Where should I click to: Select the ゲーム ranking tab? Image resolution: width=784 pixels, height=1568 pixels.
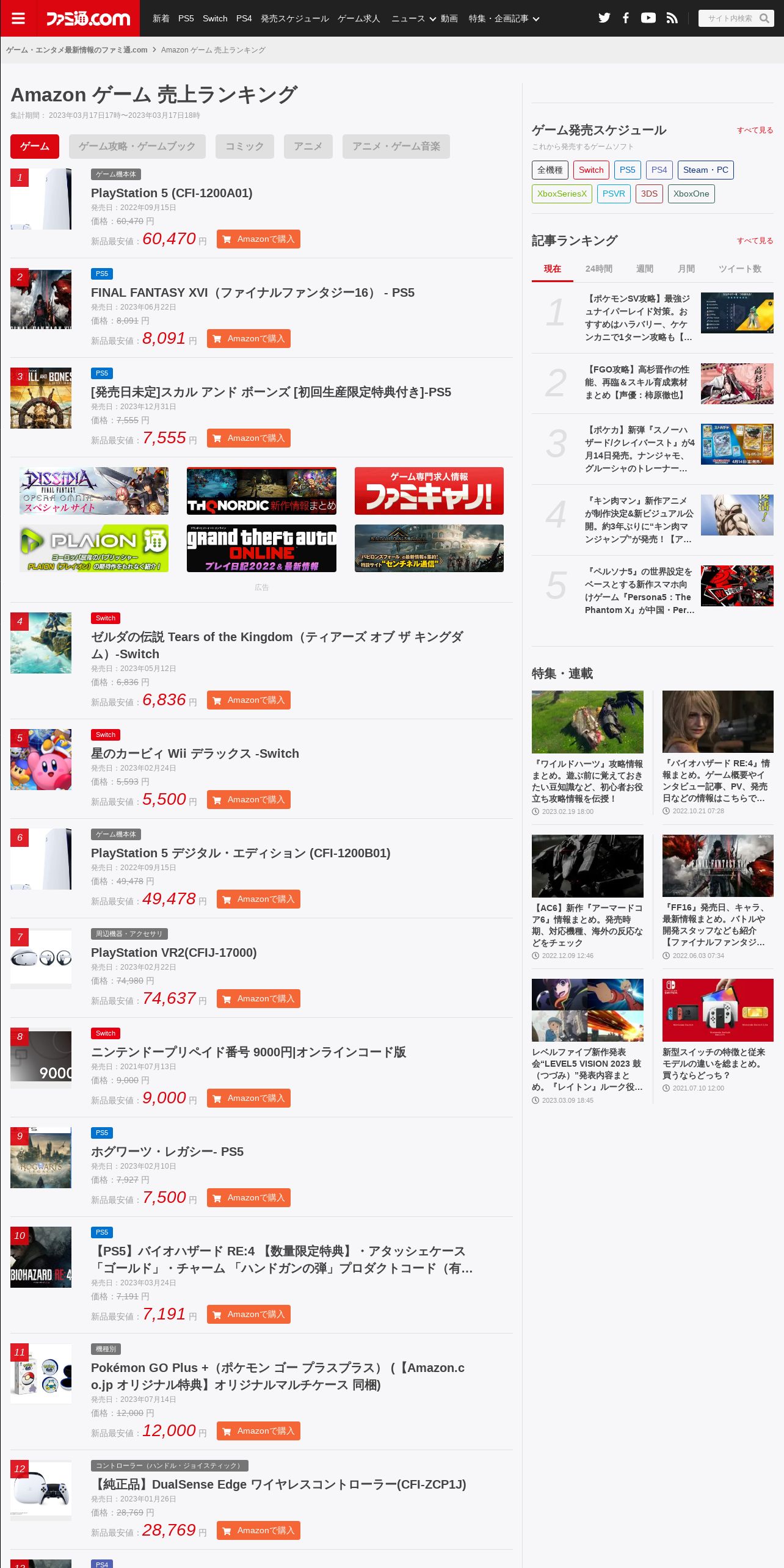[x=35, y=147]
